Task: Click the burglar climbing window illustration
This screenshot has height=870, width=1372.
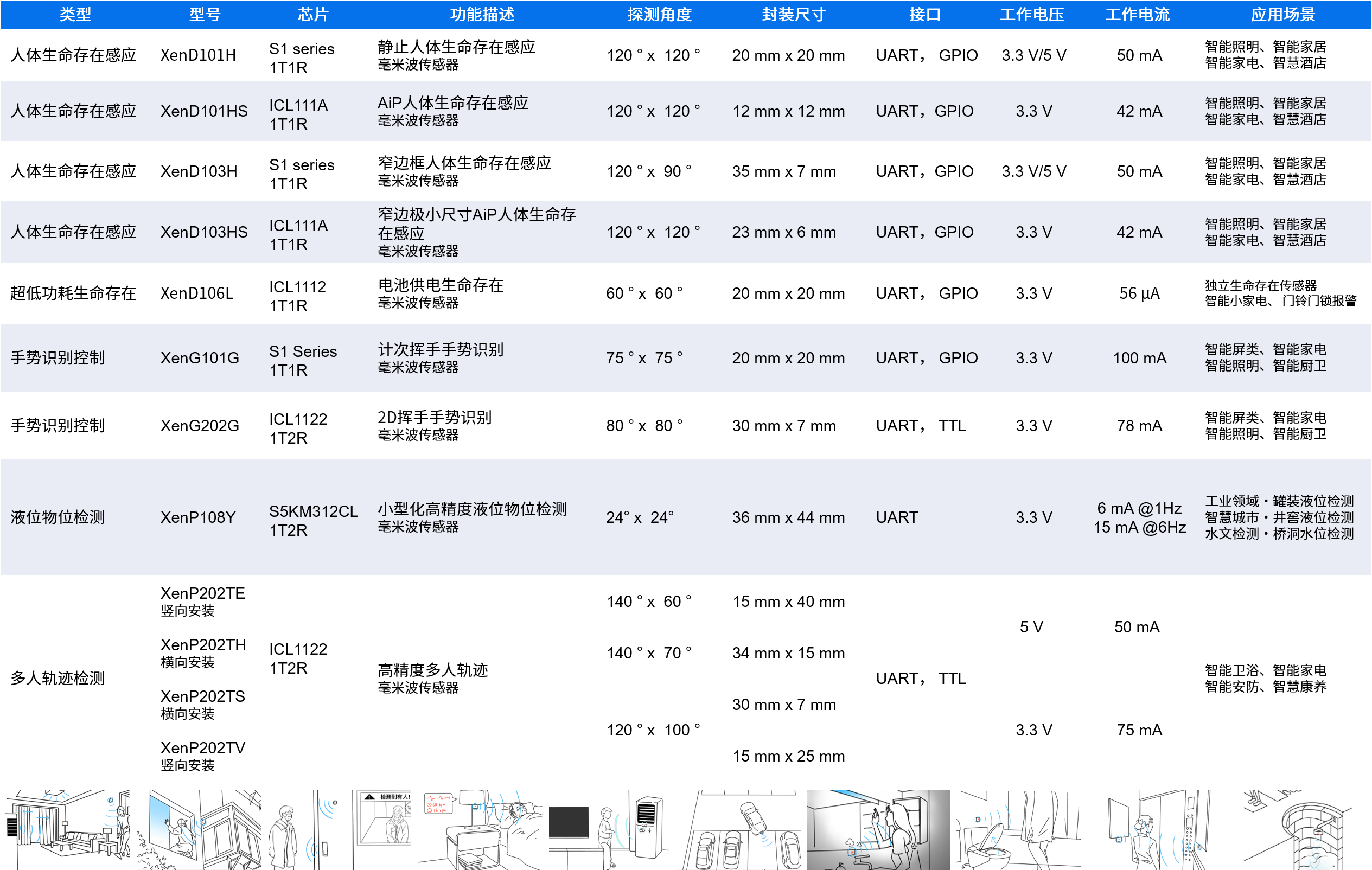Action: 200,829
